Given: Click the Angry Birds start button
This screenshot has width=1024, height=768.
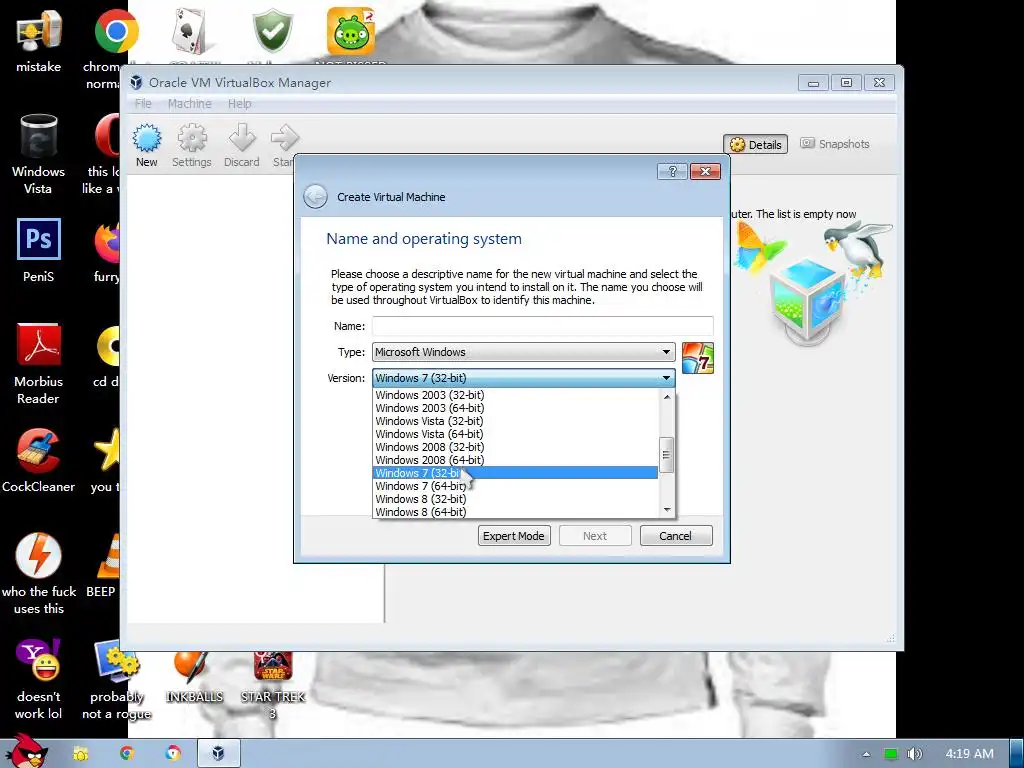Looking at the screenshot, I should click(27, 751).
